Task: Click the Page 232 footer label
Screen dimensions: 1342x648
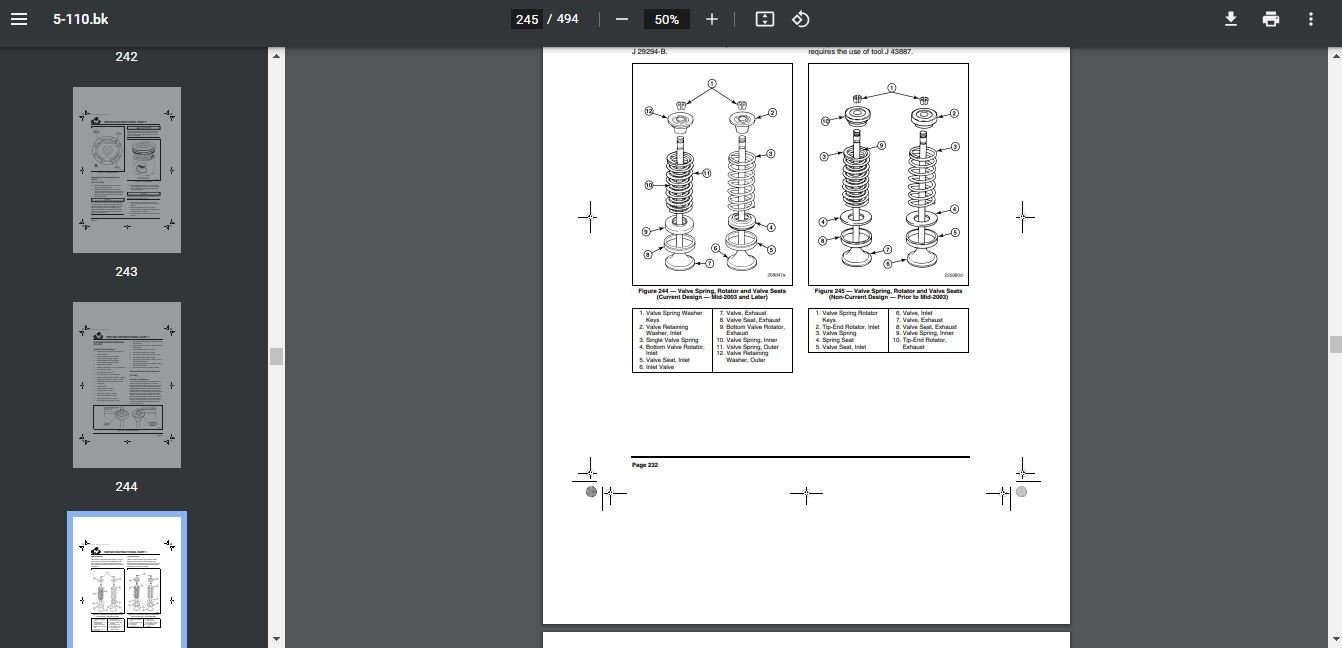Action: pos(645,465)
